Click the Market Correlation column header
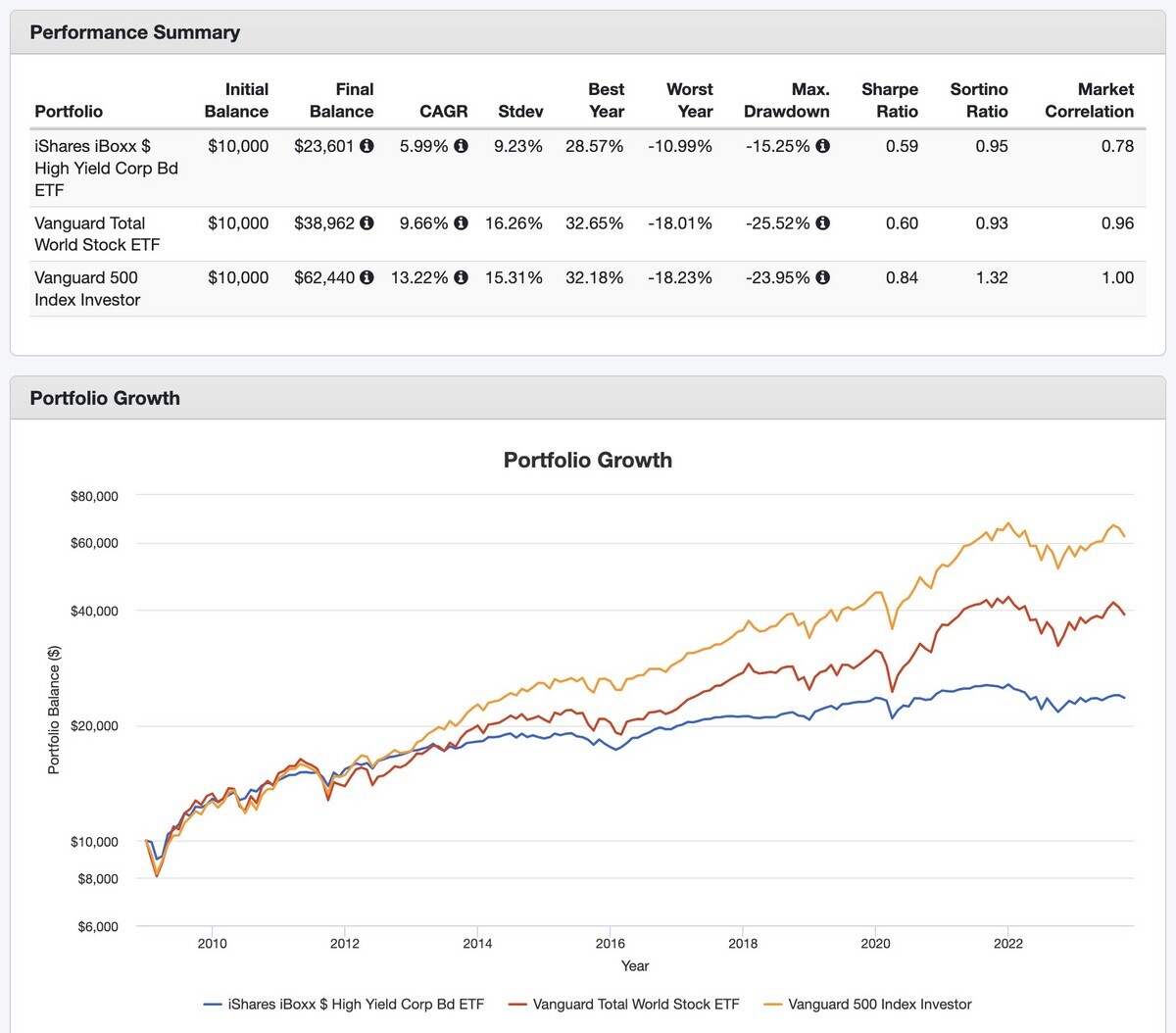Viewport: 1176px width, 1033px height. 1090,100
